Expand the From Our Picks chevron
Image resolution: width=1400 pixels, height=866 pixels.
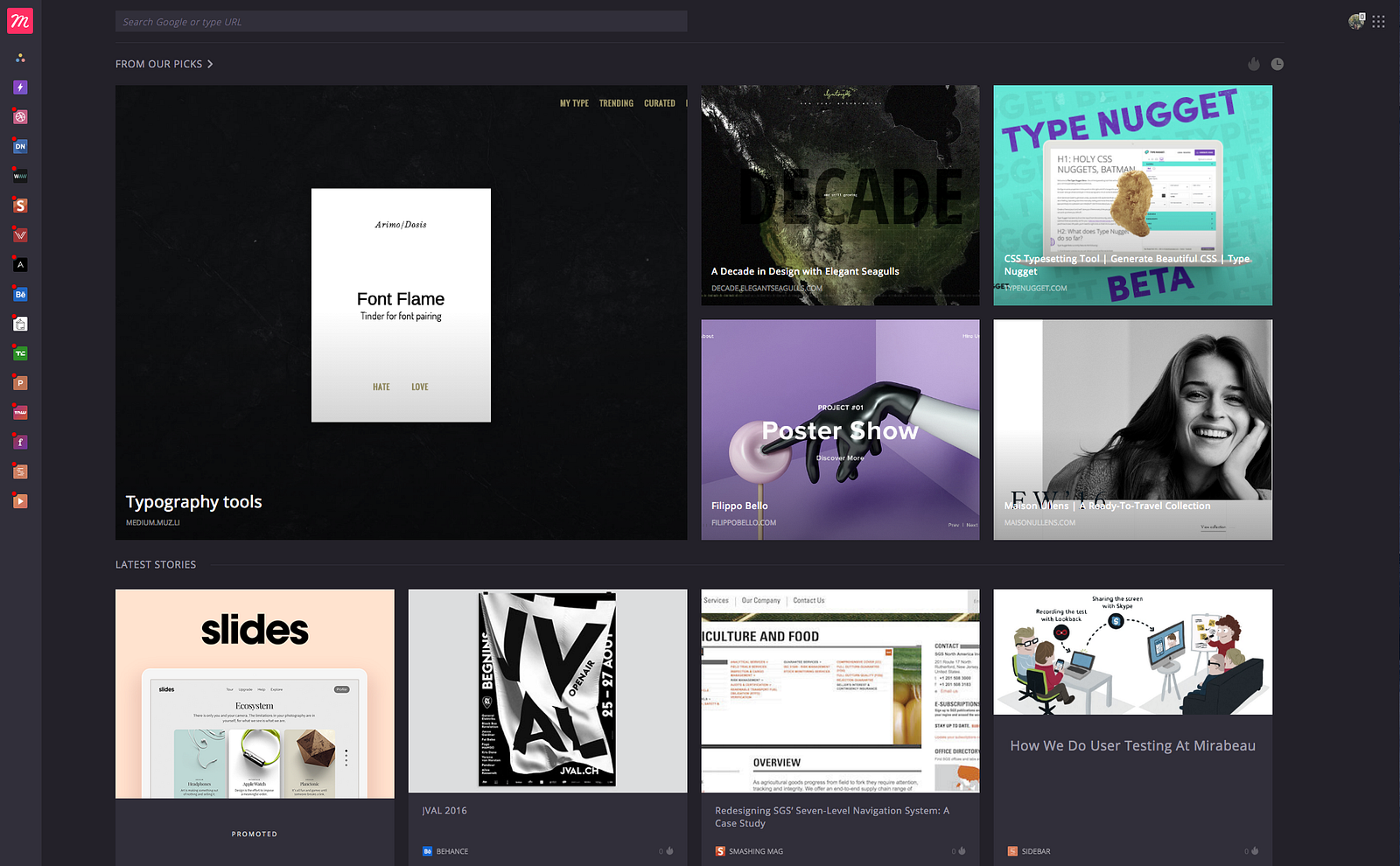tap(210, 64)
